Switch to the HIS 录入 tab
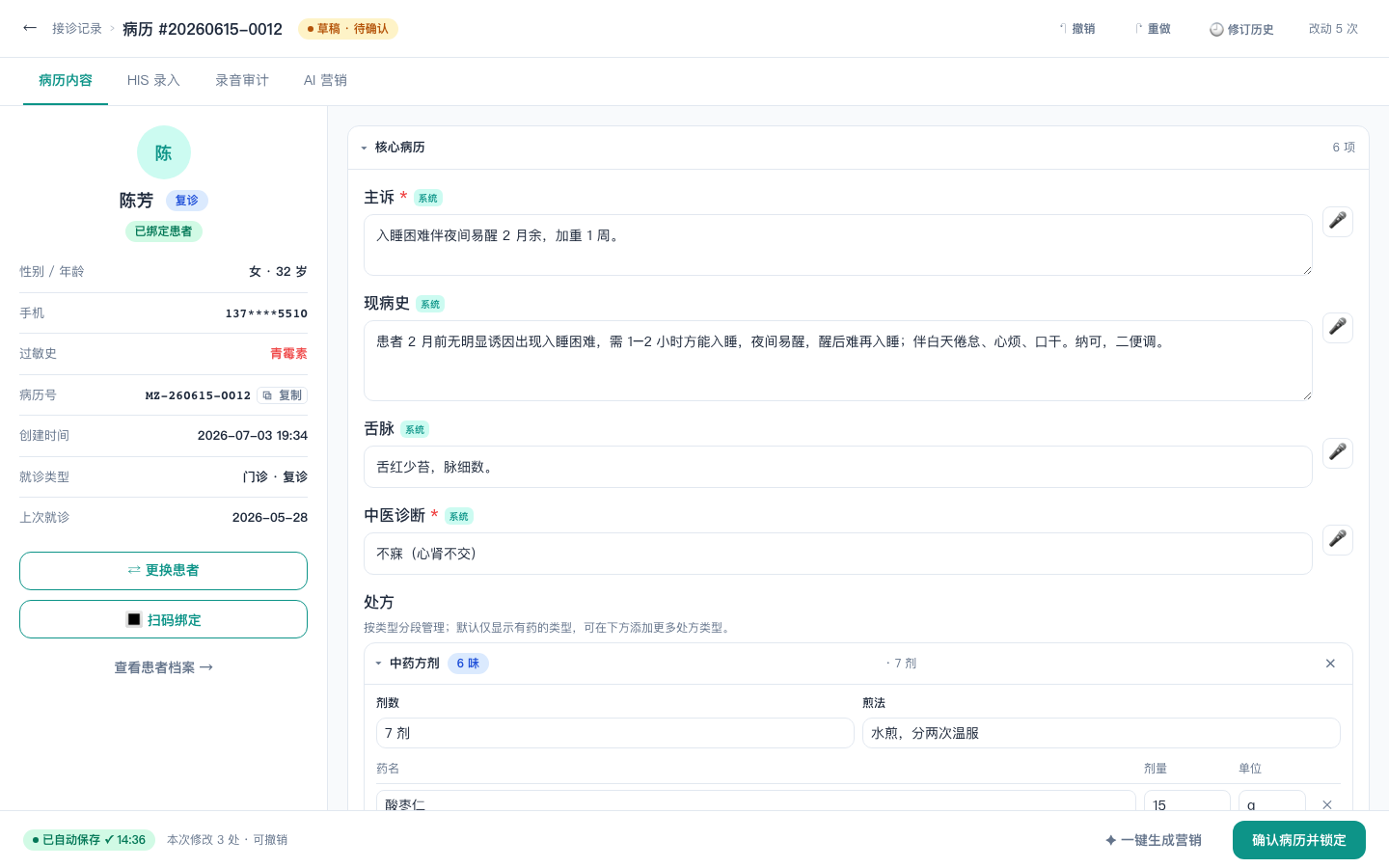The height and width of the screenshot is (868, 1389). pos(153,81)
